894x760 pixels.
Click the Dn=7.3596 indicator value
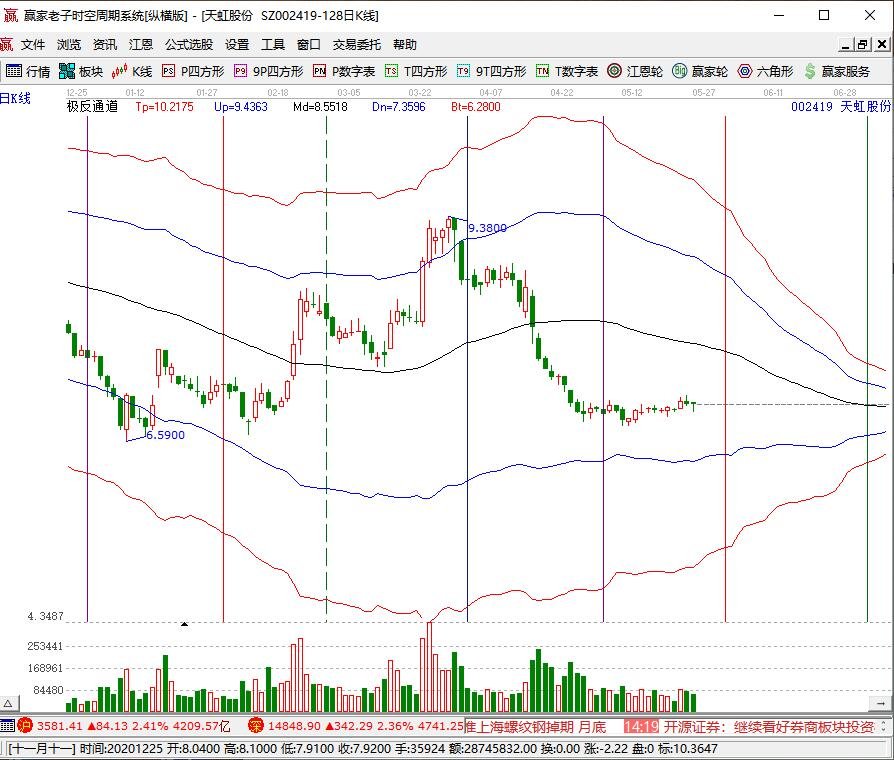(x=399, y=107)
